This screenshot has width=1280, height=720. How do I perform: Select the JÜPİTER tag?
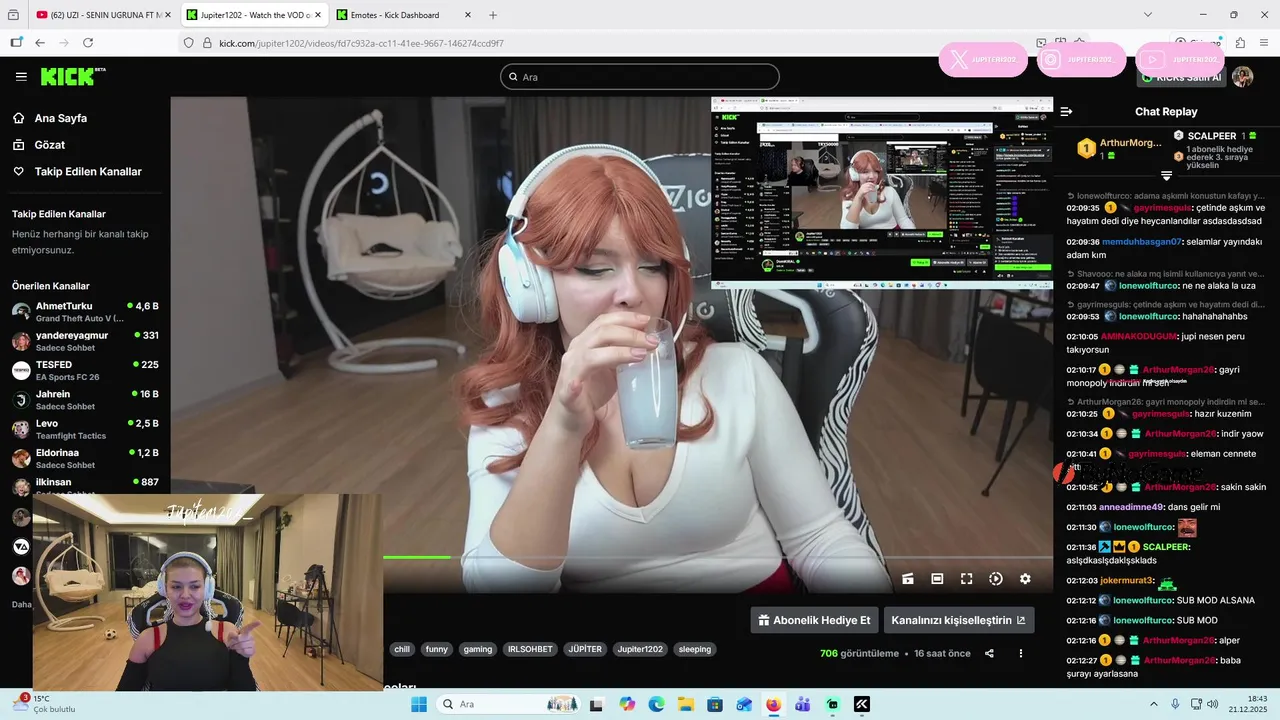point(585,649)
